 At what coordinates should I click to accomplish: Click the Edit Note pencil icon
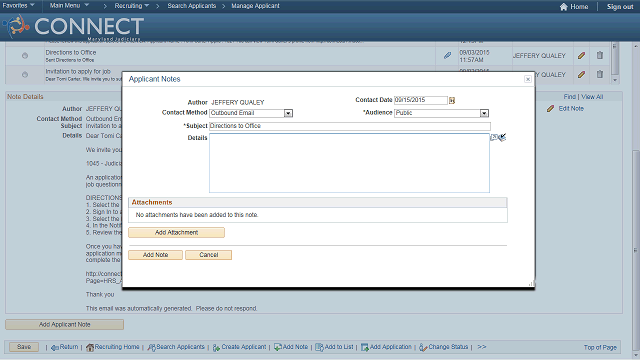coord(551,109)
